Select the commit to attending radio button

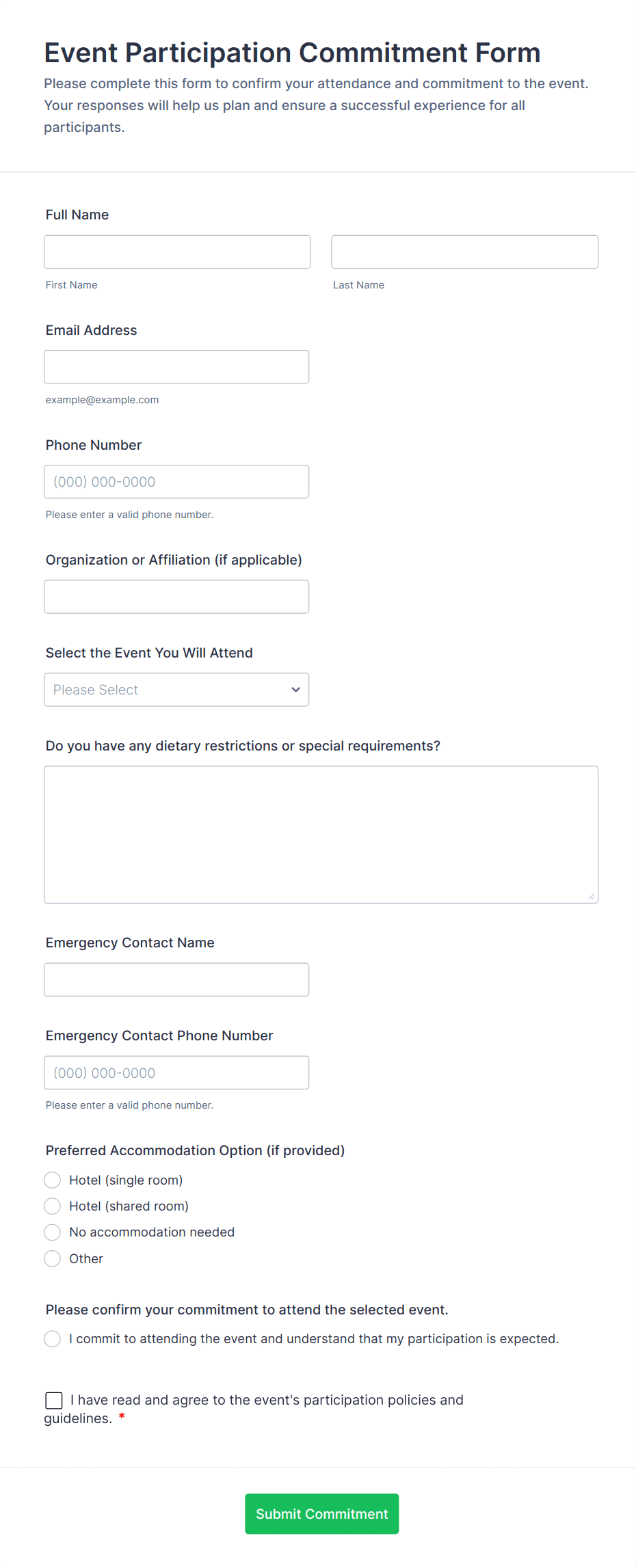click(x=53, y=1339)
